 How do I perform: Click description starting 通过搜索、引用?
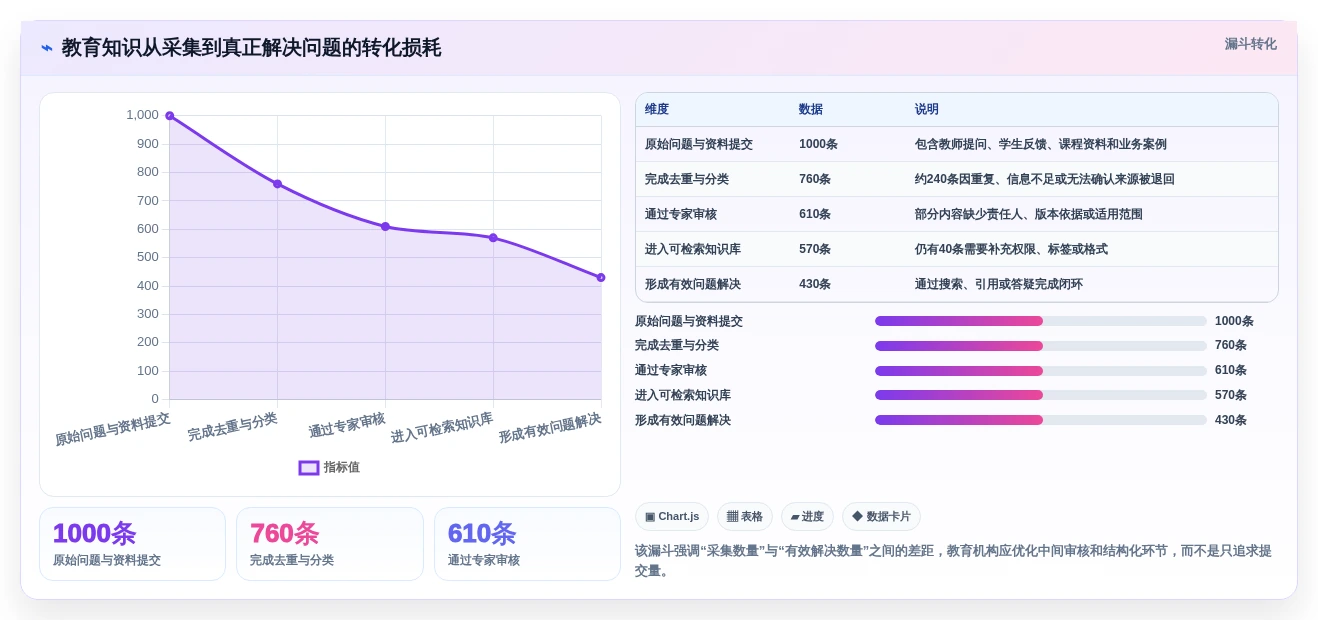coord(999,284)
